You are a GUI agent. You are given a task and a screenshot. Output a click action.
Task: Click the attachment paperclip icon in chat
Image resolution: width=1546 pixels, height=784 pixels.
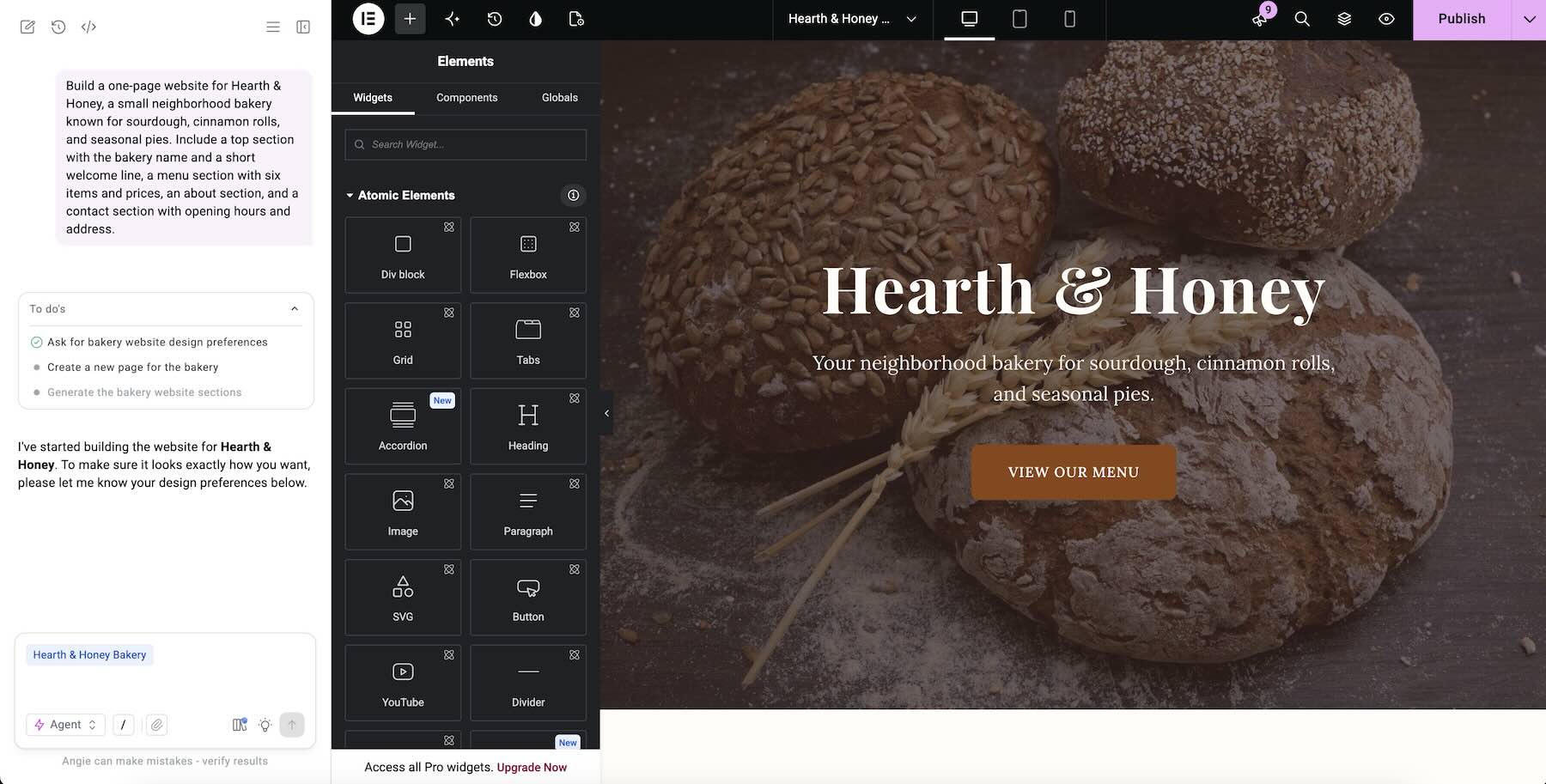point(156,725)
